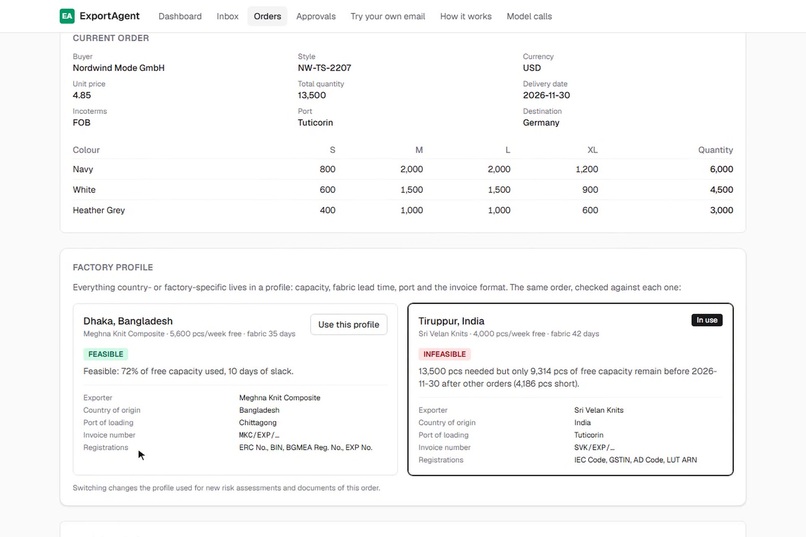Click invoice number SVK/EXP/…
Viewport: 806px width, 537px height.
594,448
